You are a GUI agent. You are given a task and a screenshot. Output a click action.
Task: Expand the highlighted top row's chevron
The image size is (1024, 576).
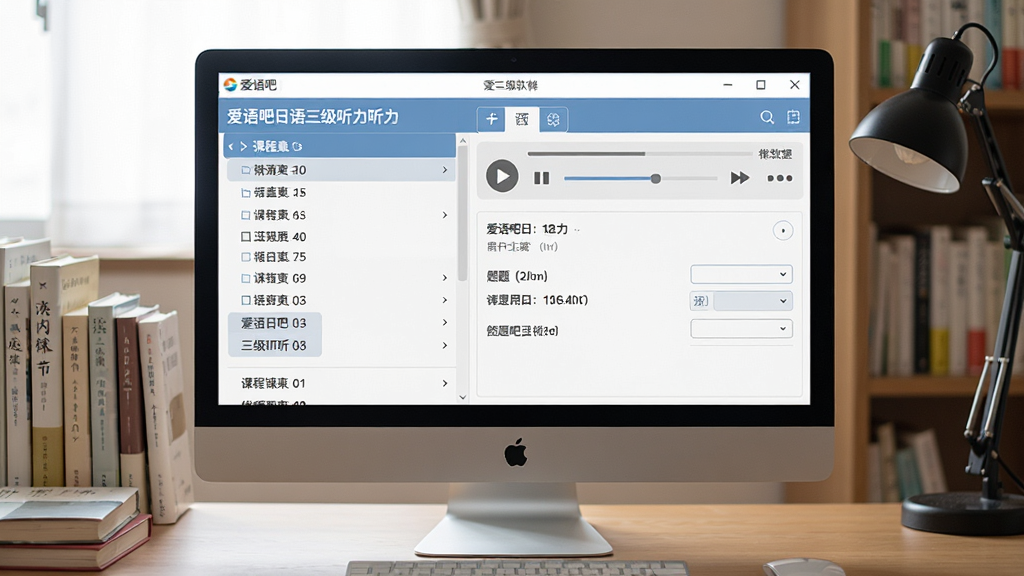[x=445, y=170]
